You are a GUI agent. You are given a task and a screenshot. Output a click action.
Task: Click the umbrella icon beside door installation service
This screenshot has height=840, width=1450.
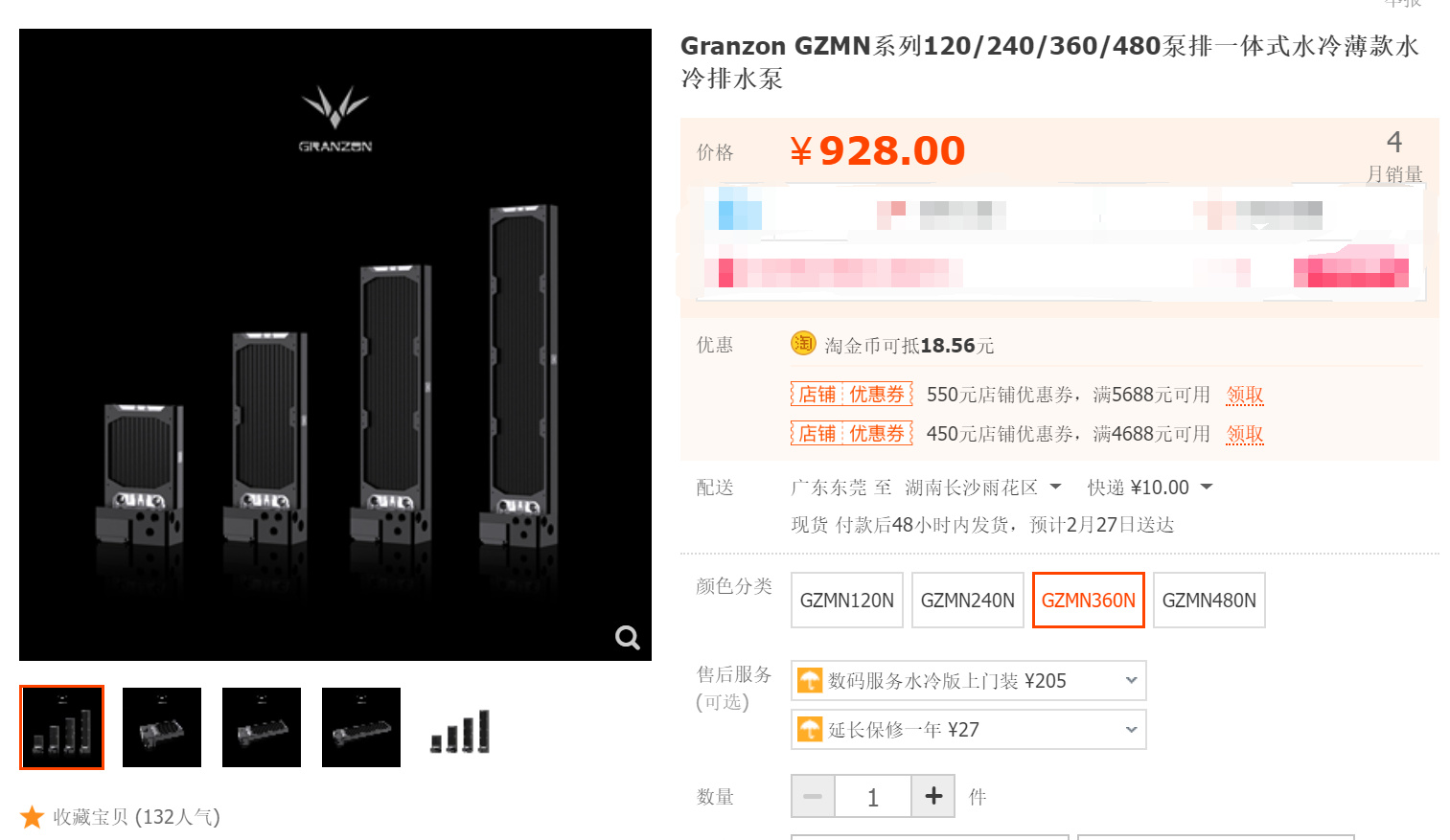point(810,680)
